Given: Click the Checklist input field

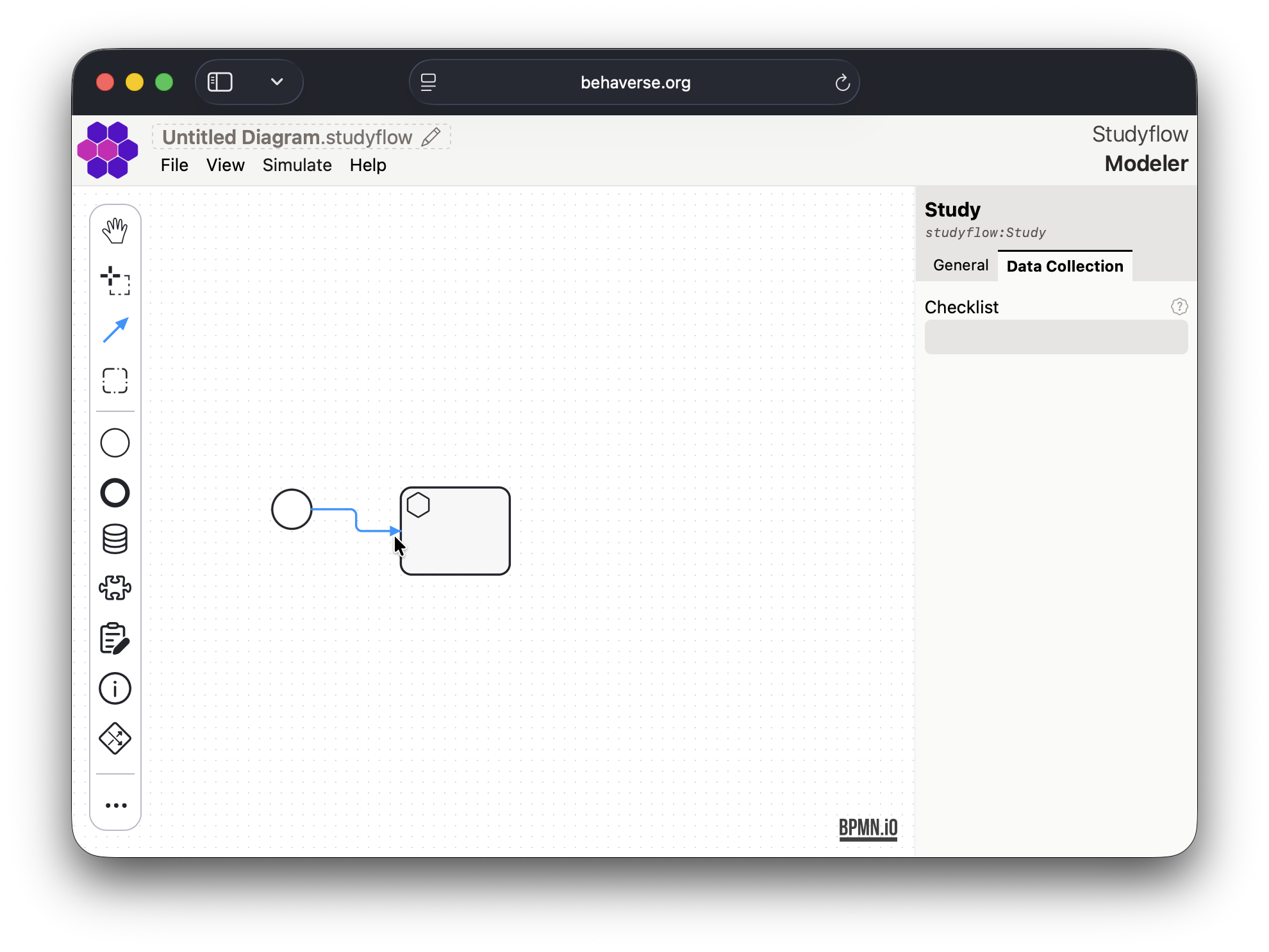Looking at the screenshot, I should tap(1056, 337).
